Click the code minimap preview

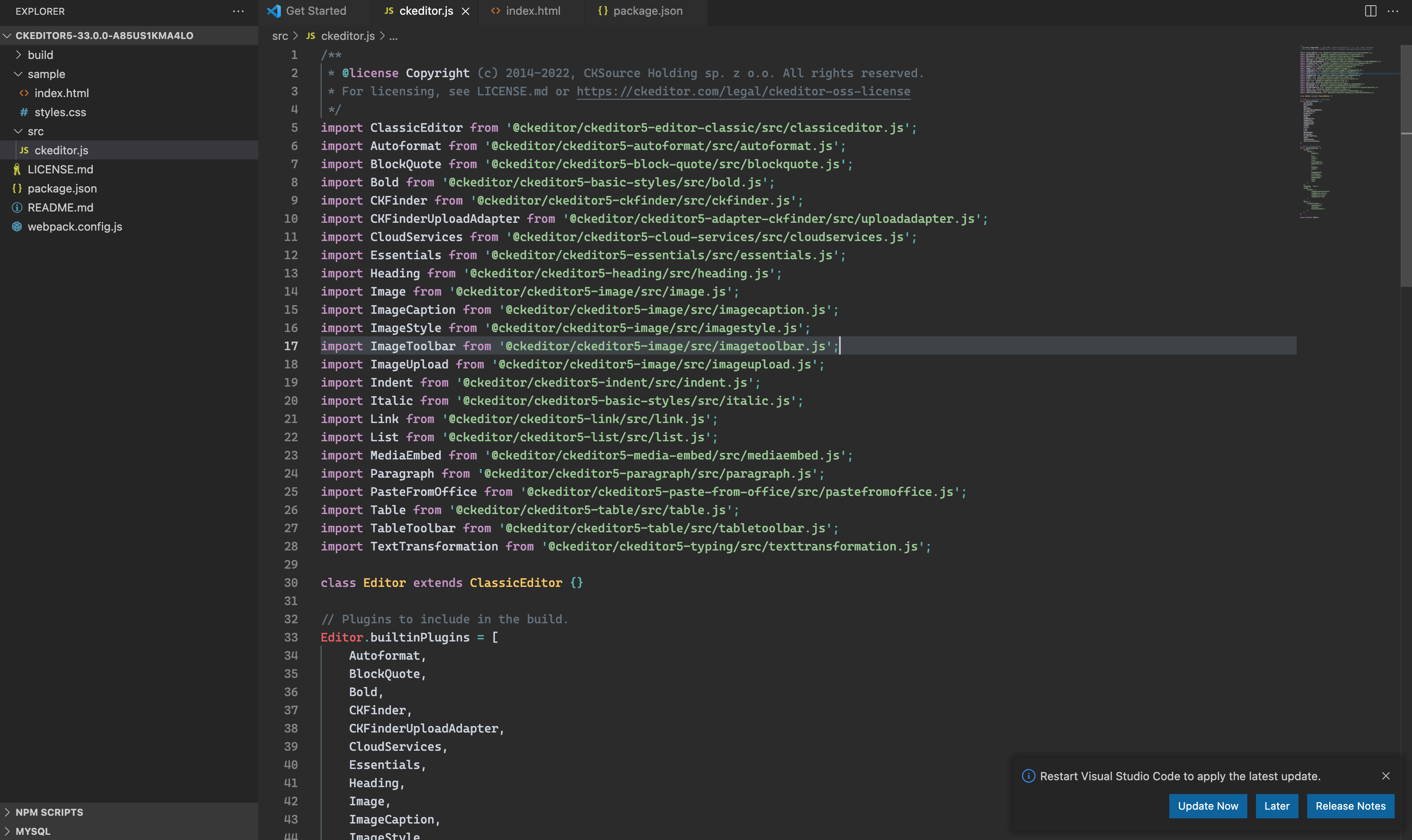click(1349, 132)
